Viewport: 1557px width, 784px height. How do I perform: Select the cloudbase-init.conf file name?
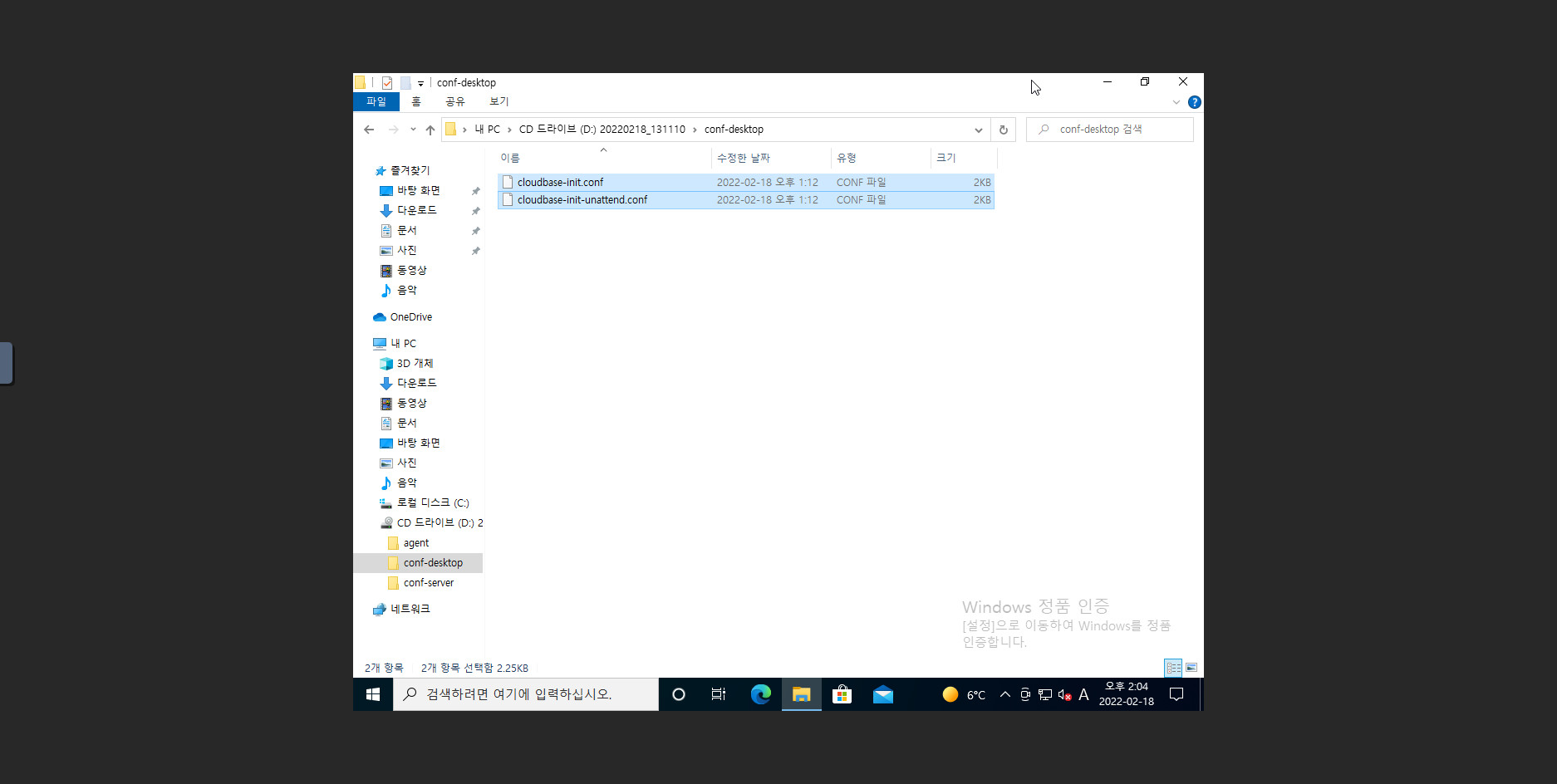pyautogui.click(x=561, y=183)
